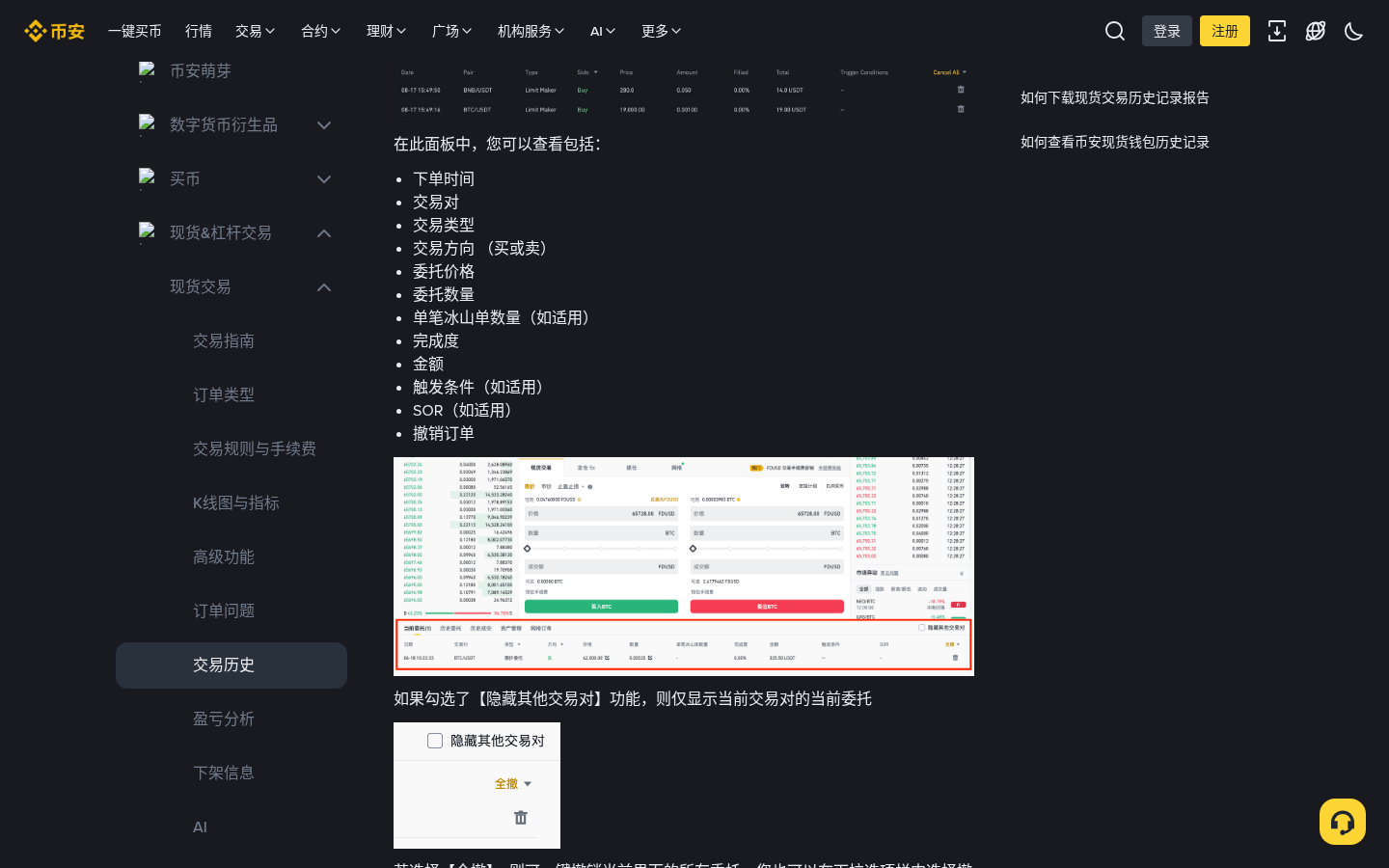Viewport: 1389px width, 868px height.
Task: Open the language globe icon
Action: [x=1316, y=31]
